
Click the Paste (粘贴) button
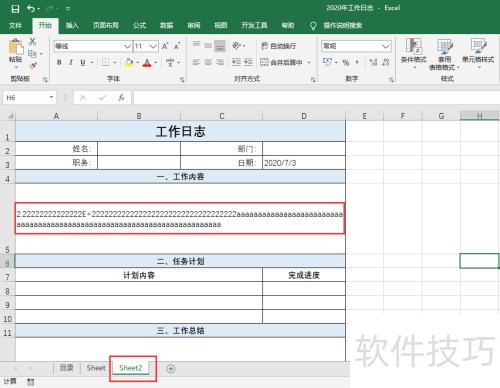(x=15, y=51)
